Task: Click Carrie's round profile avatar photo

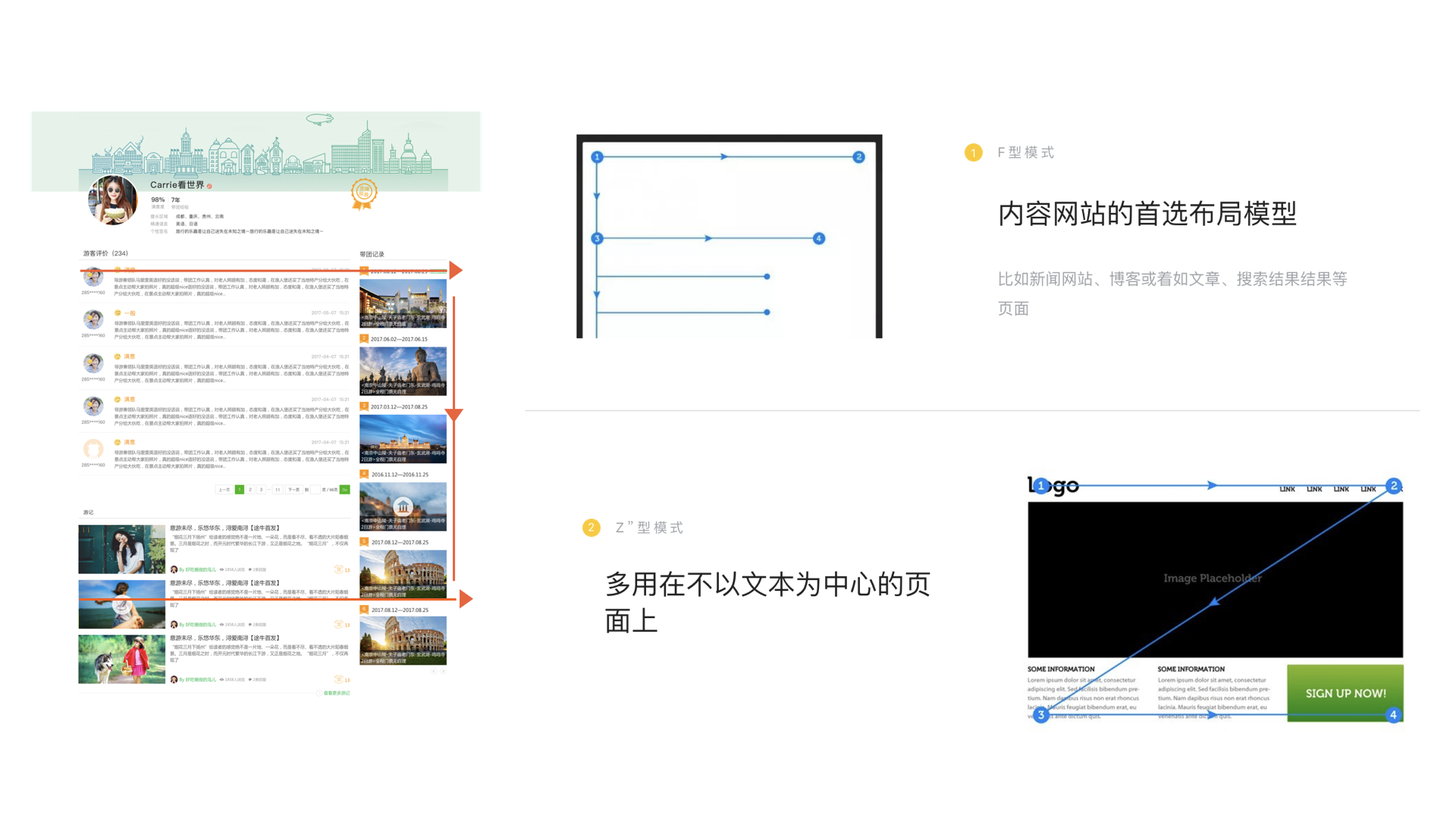Action: [113, 200]
